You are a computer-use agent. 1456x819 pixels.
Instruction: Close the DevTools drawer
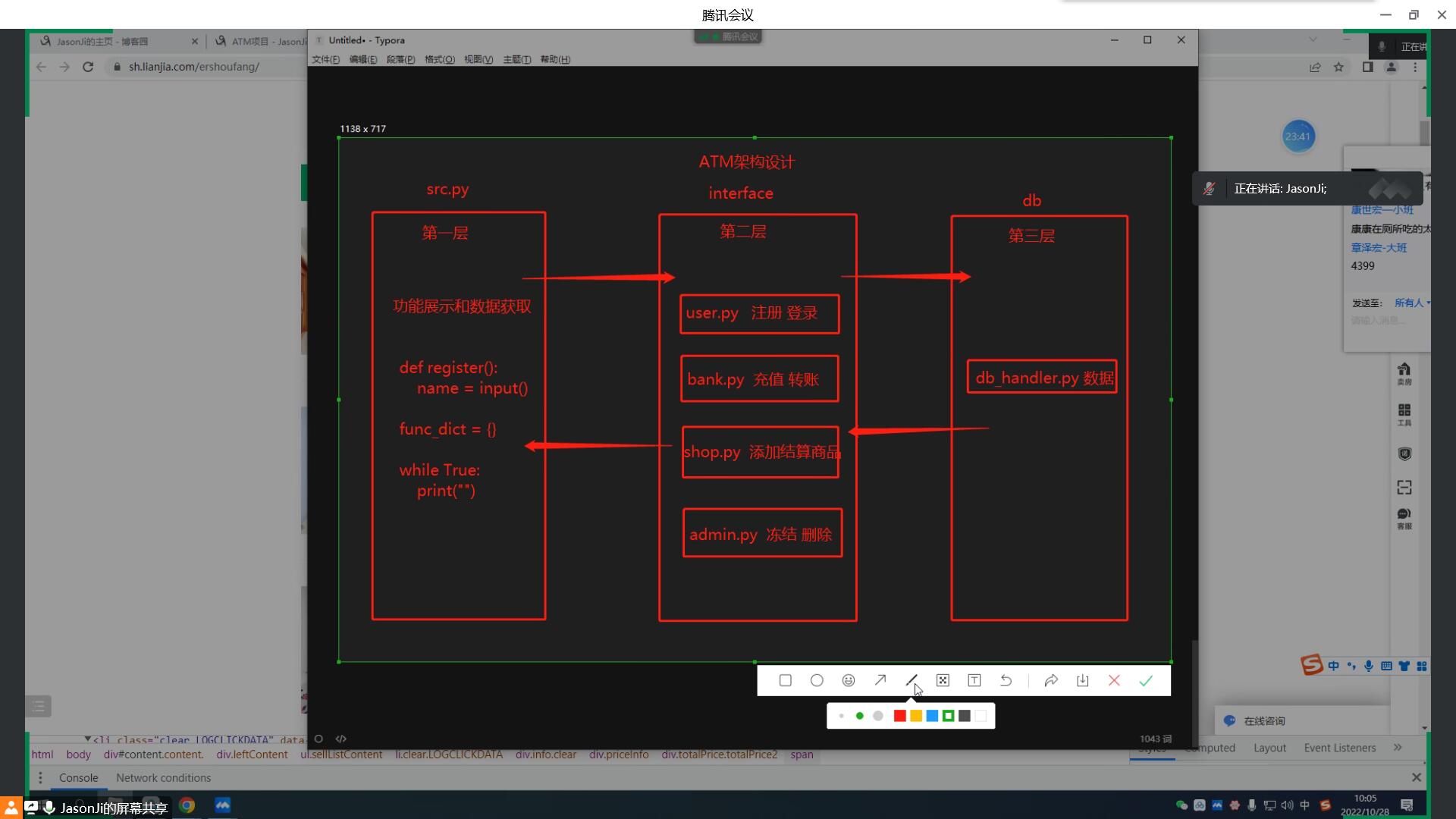coord(1416,777)
